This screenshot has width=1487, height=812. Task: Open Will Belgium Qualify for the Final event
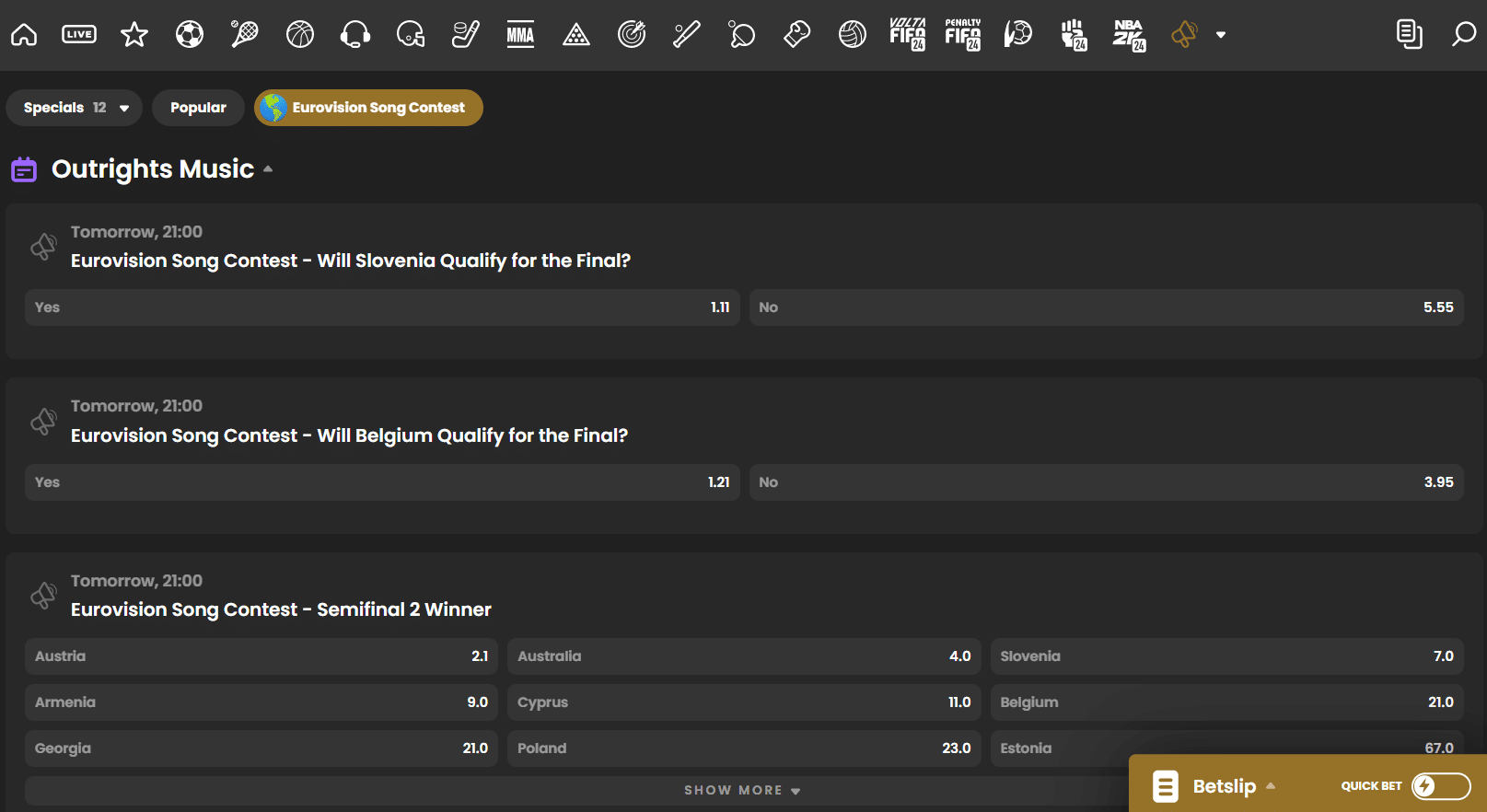pos(349,435)
